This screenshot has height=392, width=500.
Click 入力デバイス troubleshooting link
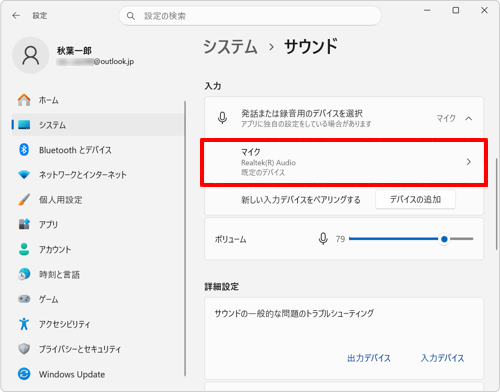coord(442,358)
